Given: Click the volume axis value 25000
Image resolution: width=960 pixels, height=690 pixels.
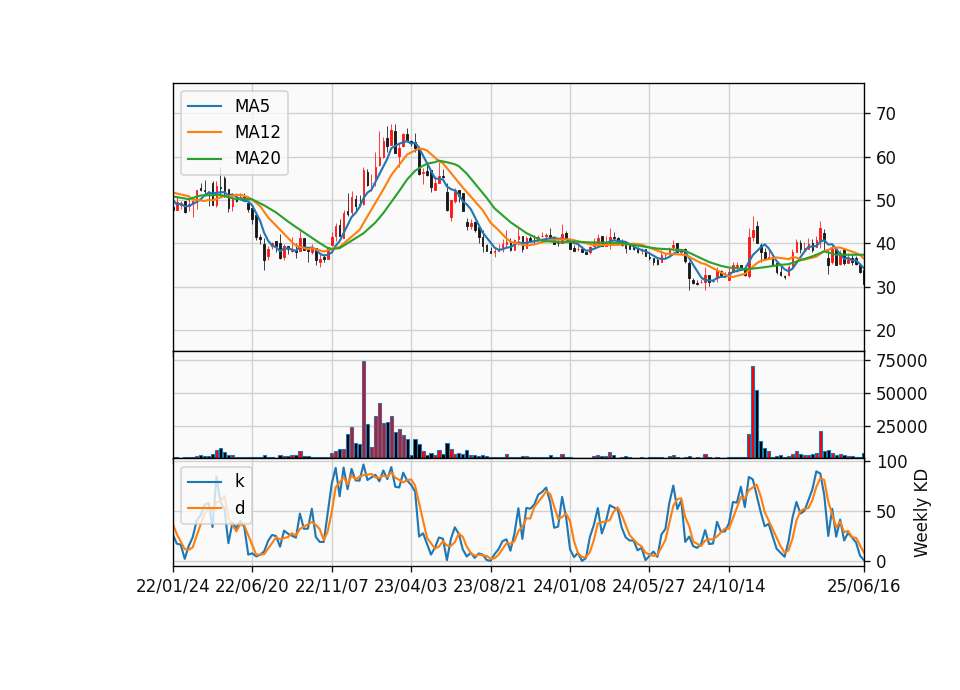Looking at the screenshot, I should 901,427.
